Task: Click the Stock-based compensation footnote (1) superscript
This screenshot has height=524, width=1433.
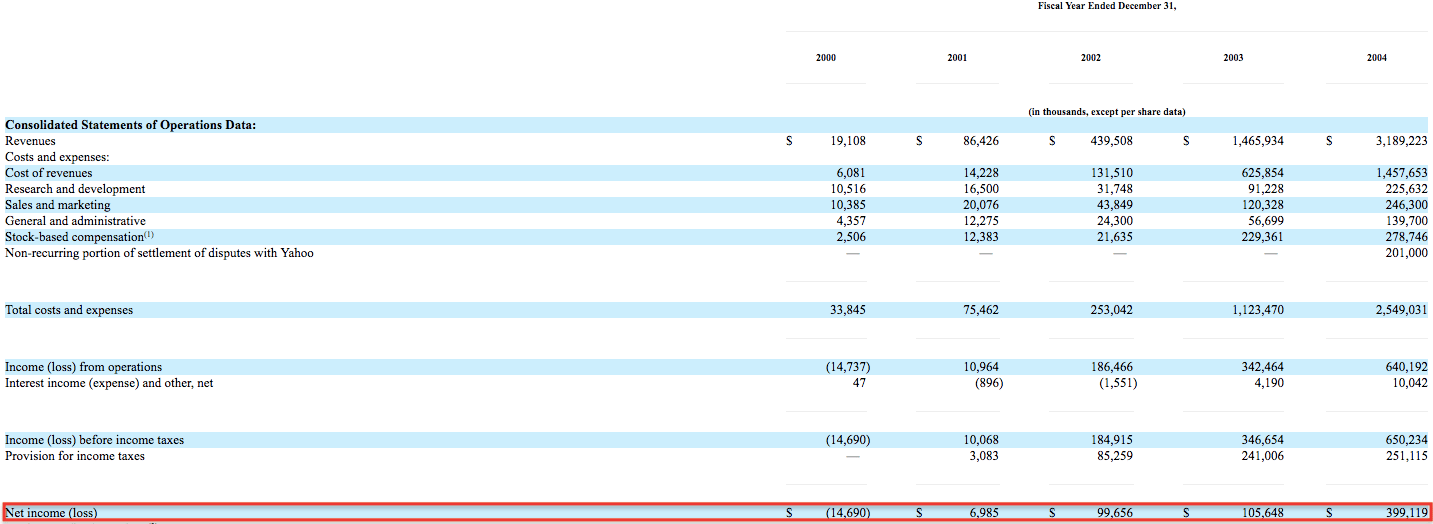Action: [149, 235]
